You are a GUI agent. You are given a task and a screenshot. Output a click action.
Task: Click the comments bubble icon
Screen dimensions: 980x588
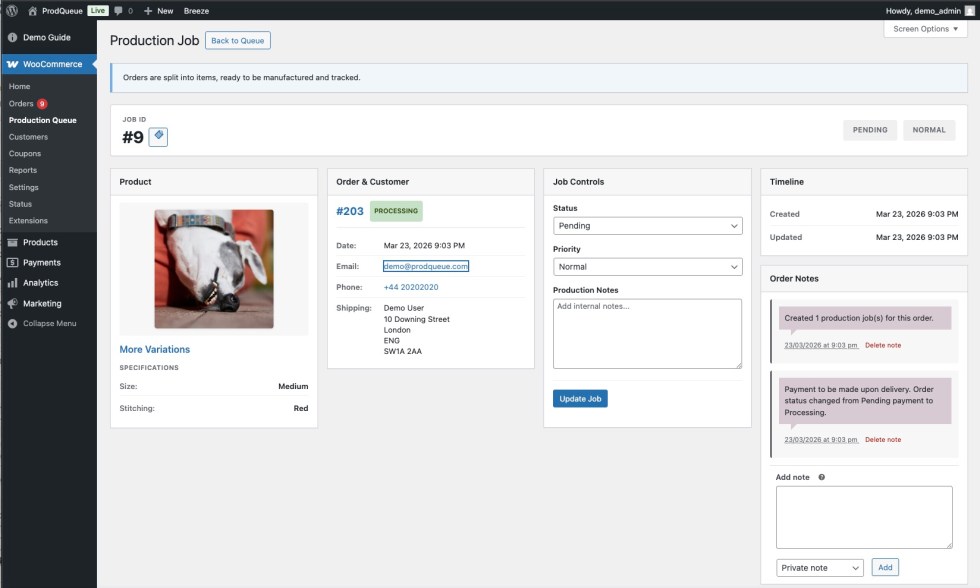click(x=119, y=10)
